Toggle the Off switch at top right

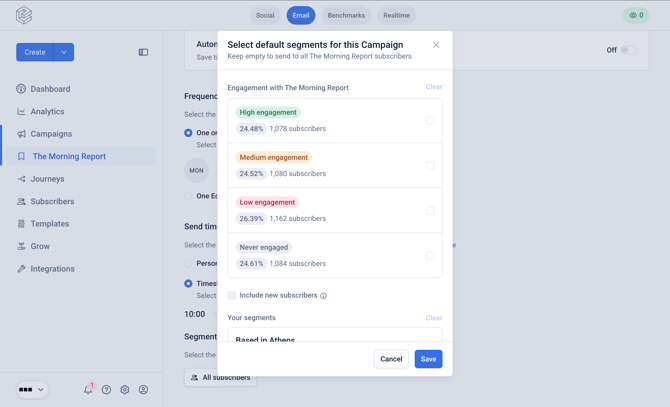(629, 50)
